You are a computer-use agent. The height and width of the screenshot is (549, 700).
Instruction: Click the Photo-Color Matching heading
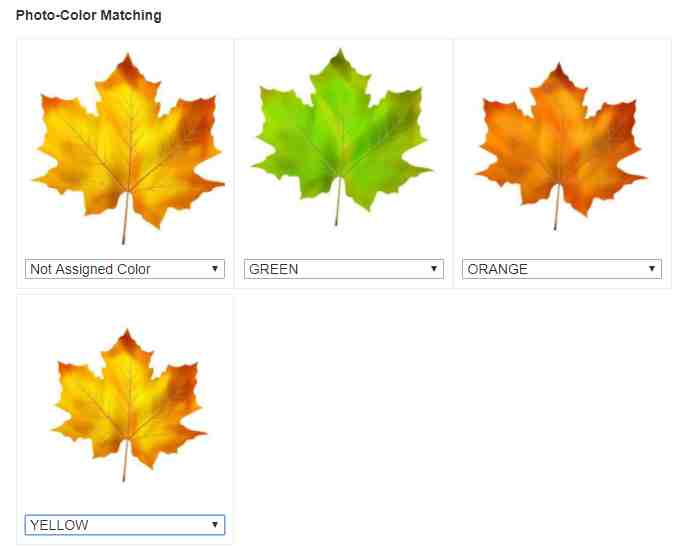(x=88, y=15)
